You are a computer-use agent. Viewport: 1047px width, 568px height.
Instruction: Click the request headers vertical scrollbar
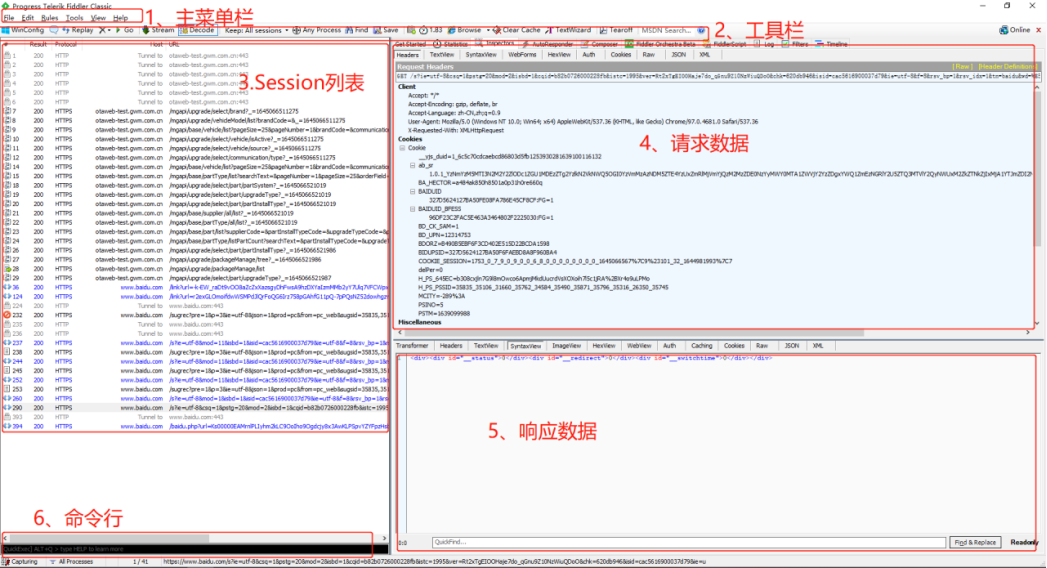(1037, 204)
